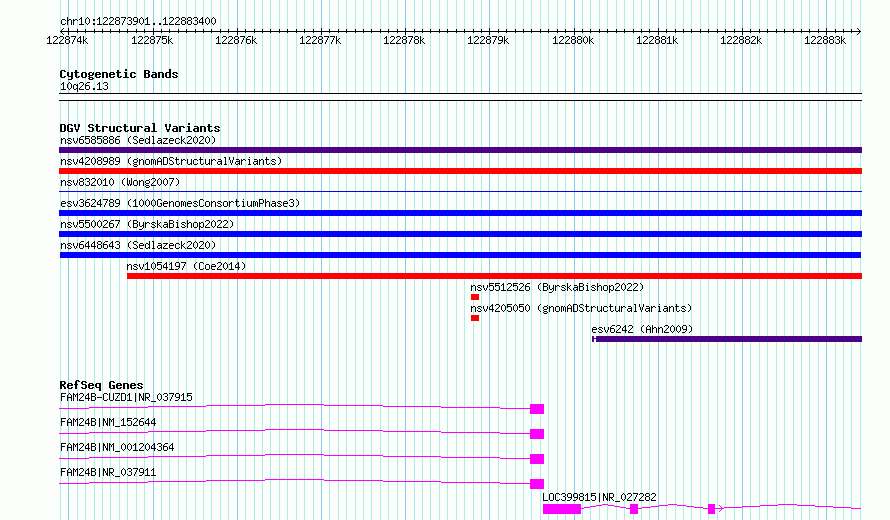Click the chr10:122873901..122883400 region label
This screenshot has height=520, width=890.
(x=138, y=21)
